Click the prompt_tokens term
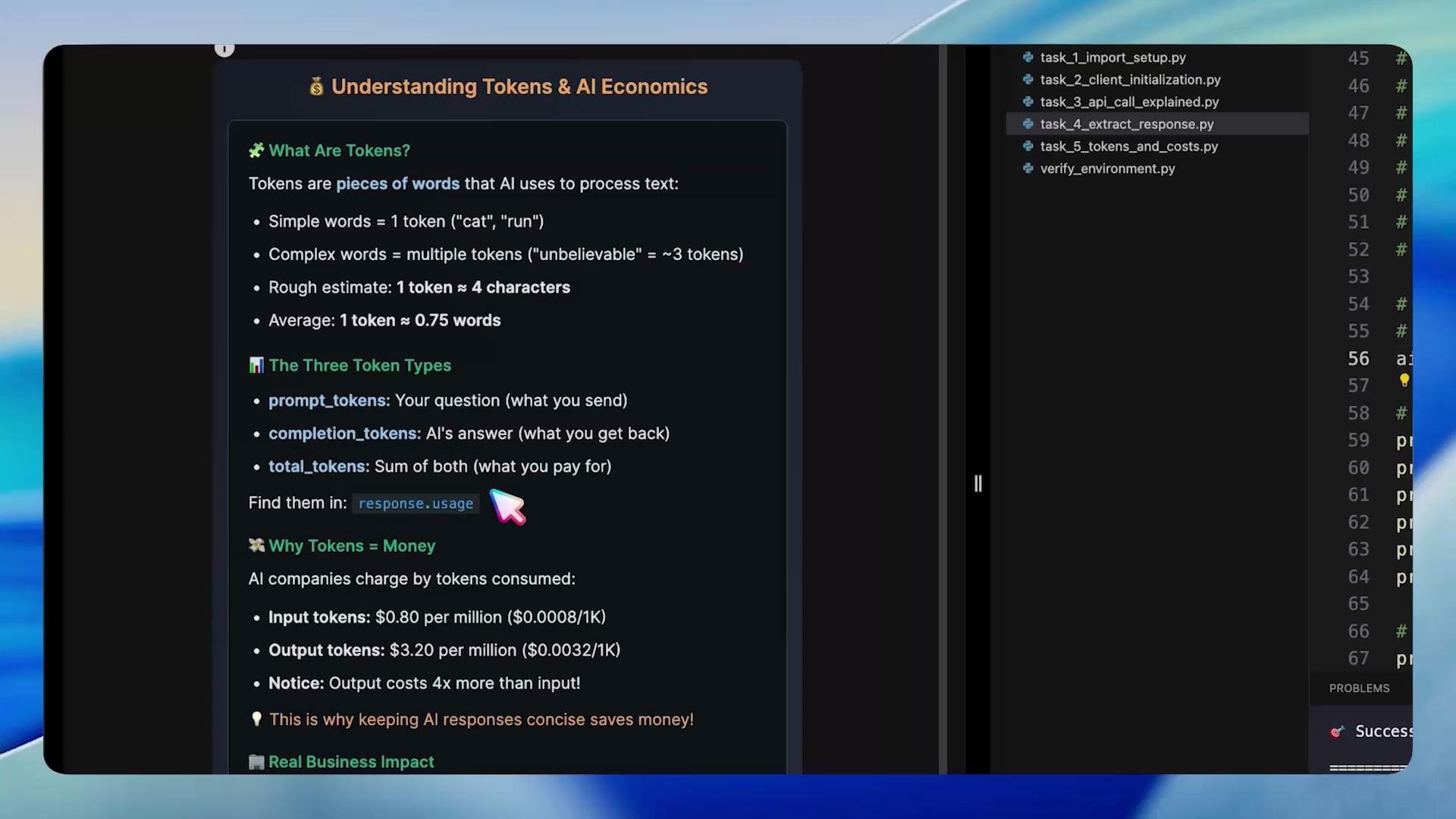Image resolution: width=1456 pixels, height=819 pixels. [x=328, y=400]
